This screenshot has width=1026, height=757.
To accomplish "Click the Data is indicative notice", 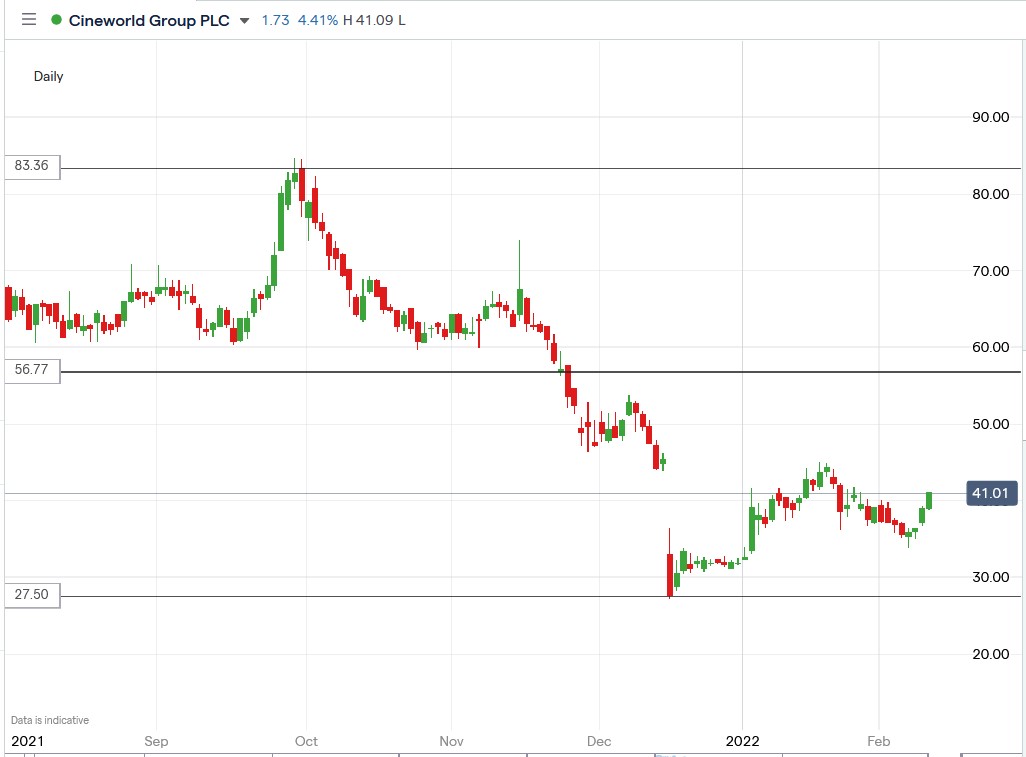I will (x=48, y=719).
